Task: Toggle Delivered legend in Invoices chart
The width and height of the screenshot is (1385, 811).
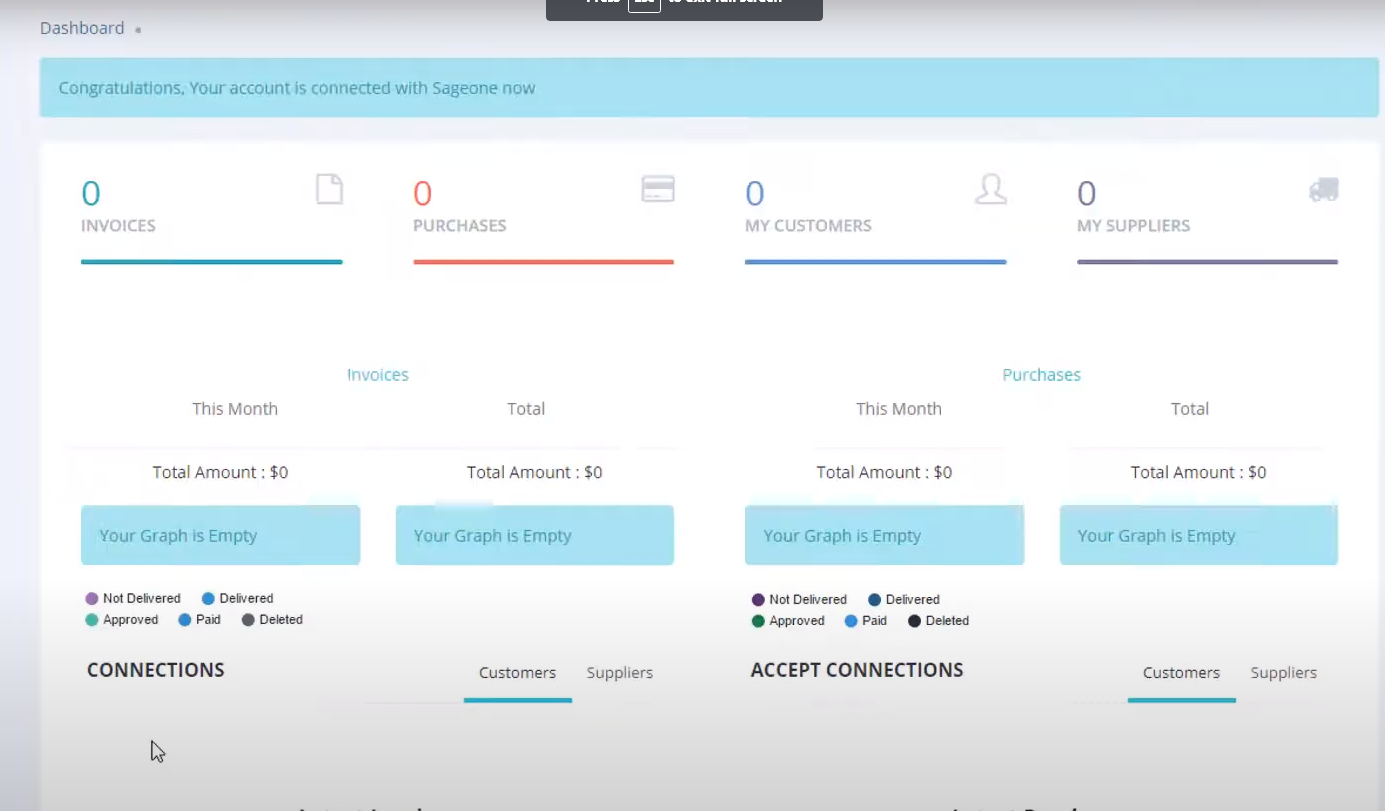Action: [x=238, y=599]
